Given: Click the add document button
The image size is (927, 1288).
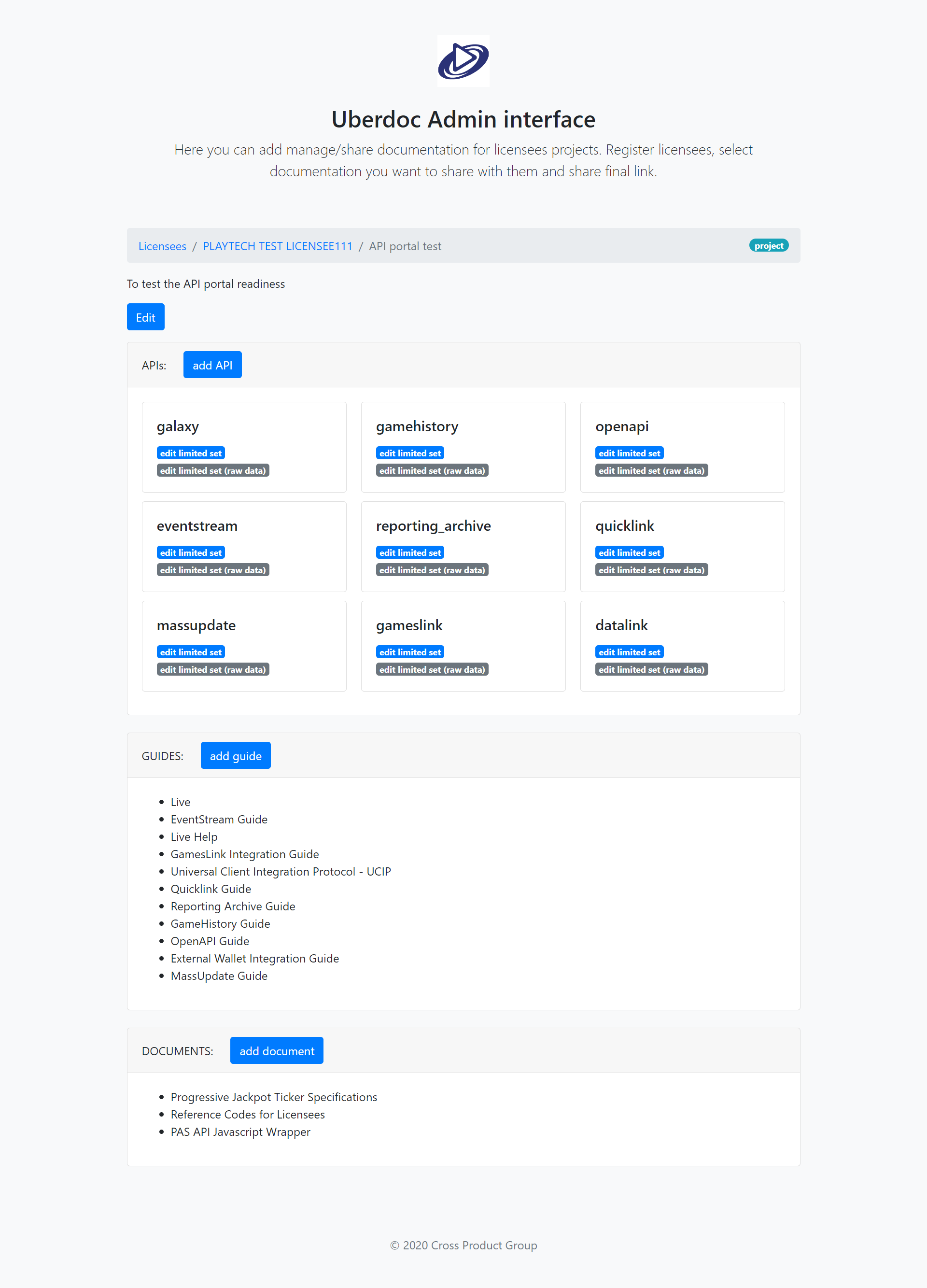Looking at the screenshot, I should pos(277,1050).
